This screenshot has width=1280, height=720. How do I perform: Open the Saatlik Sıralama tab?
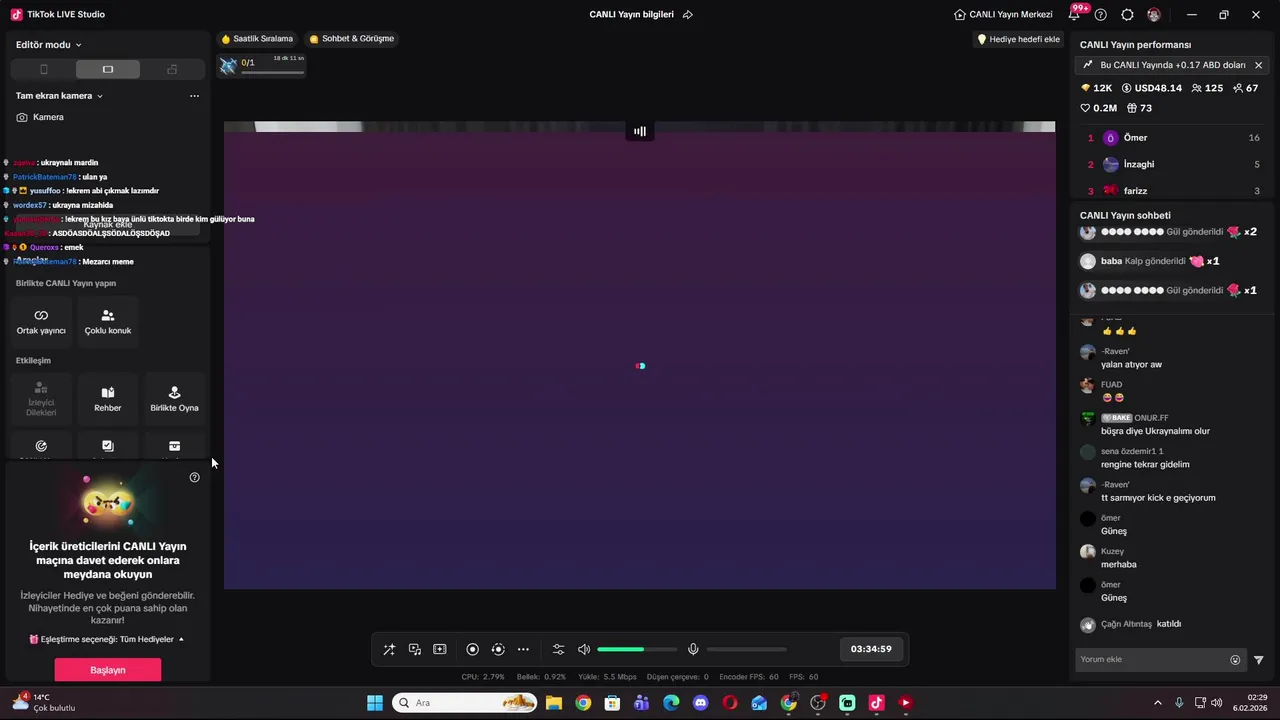pos(257,39)
